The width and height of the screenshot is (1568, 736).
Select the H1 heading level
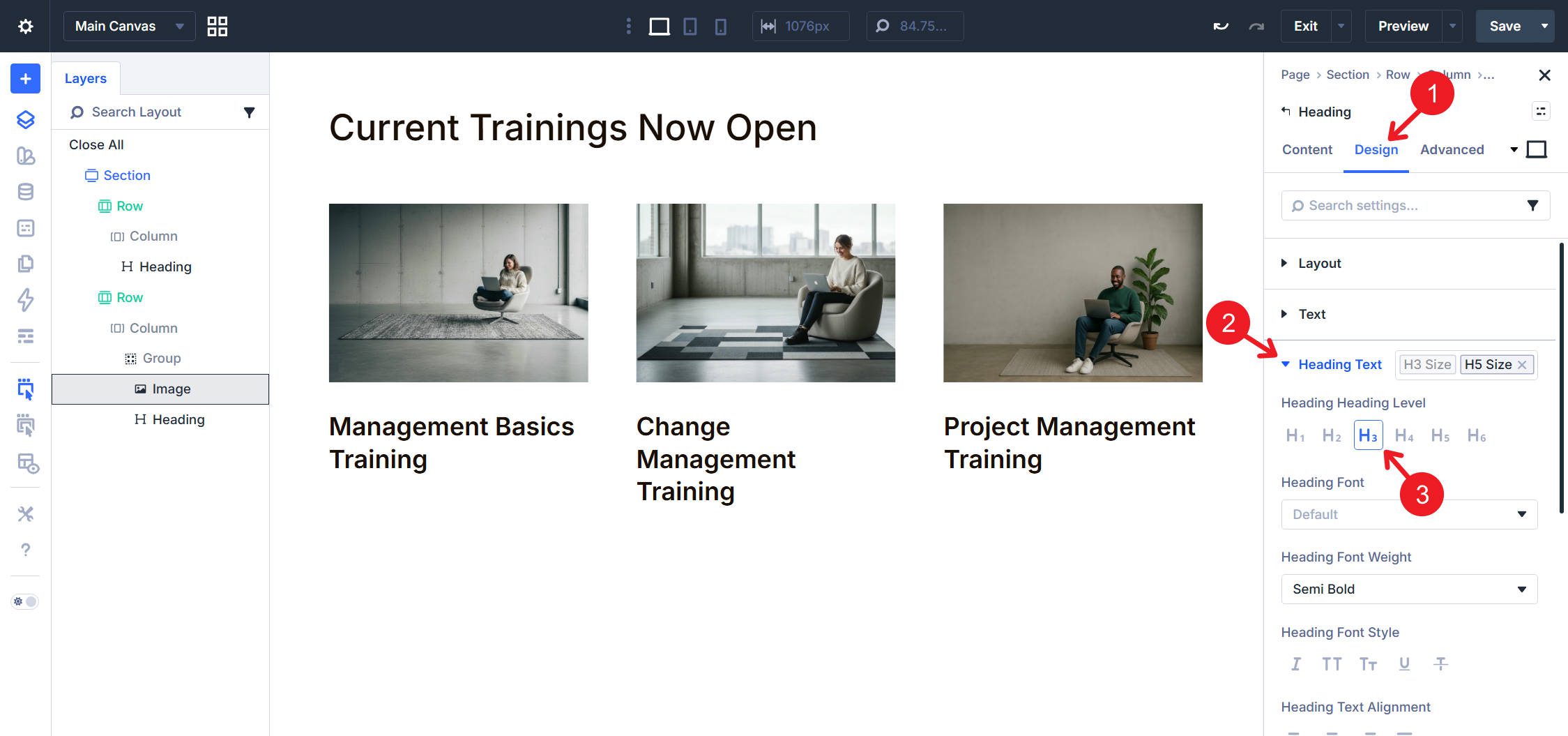point(1295,435)
